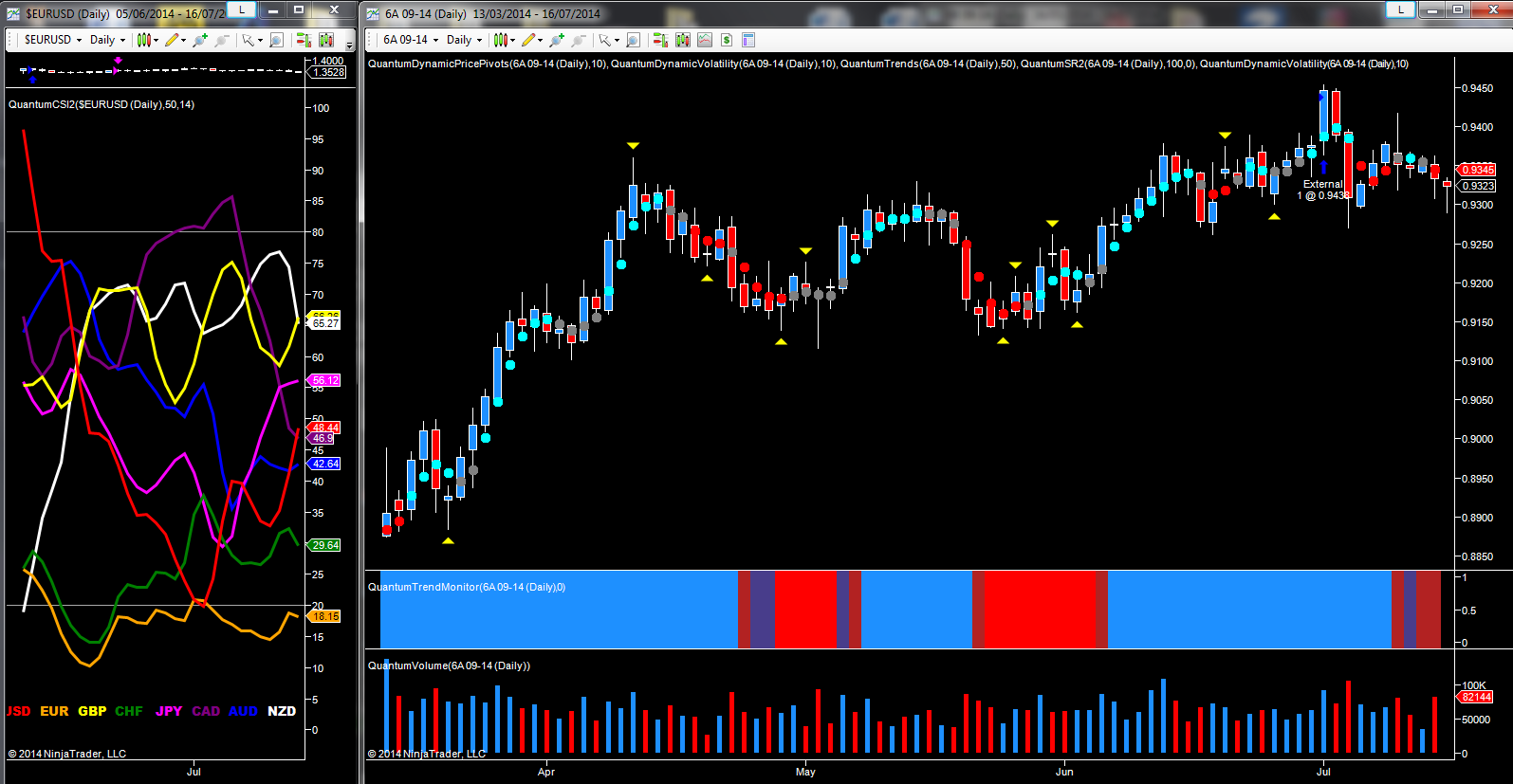The height and width of the screenshot is (784, 1513).
Task: Click the 6A 09-14 window title bar app icon
Action: (371, 13)
